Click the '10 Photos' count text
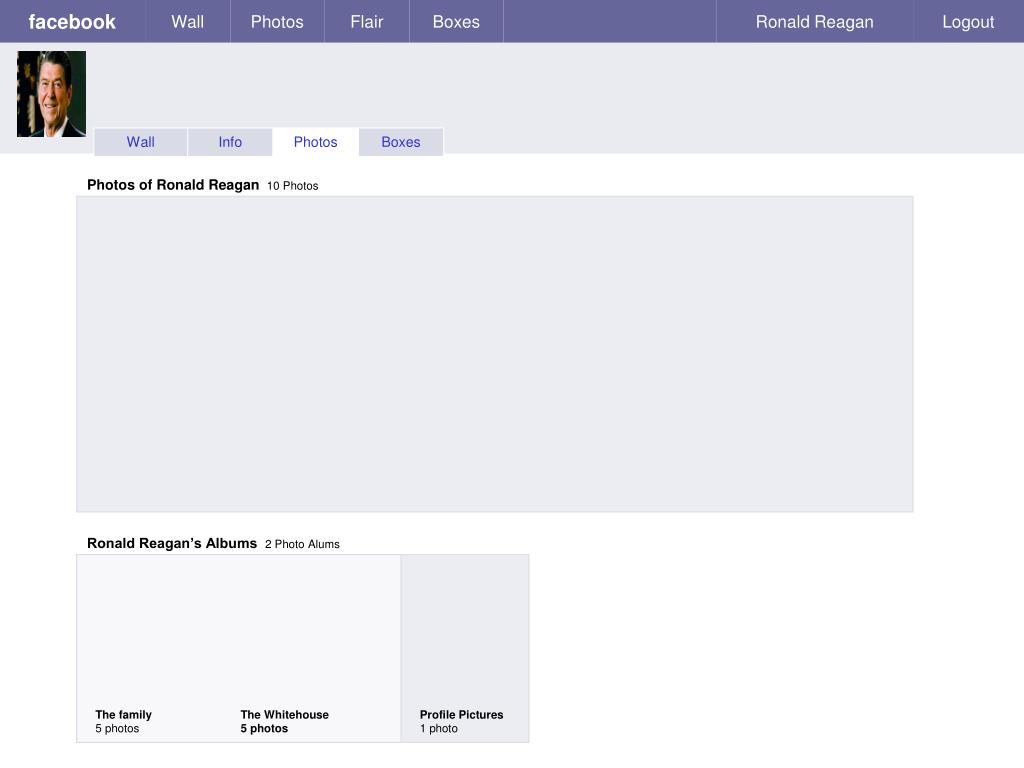The width and height of the screenshot is (1024, 768). click(x=293, y=186)
